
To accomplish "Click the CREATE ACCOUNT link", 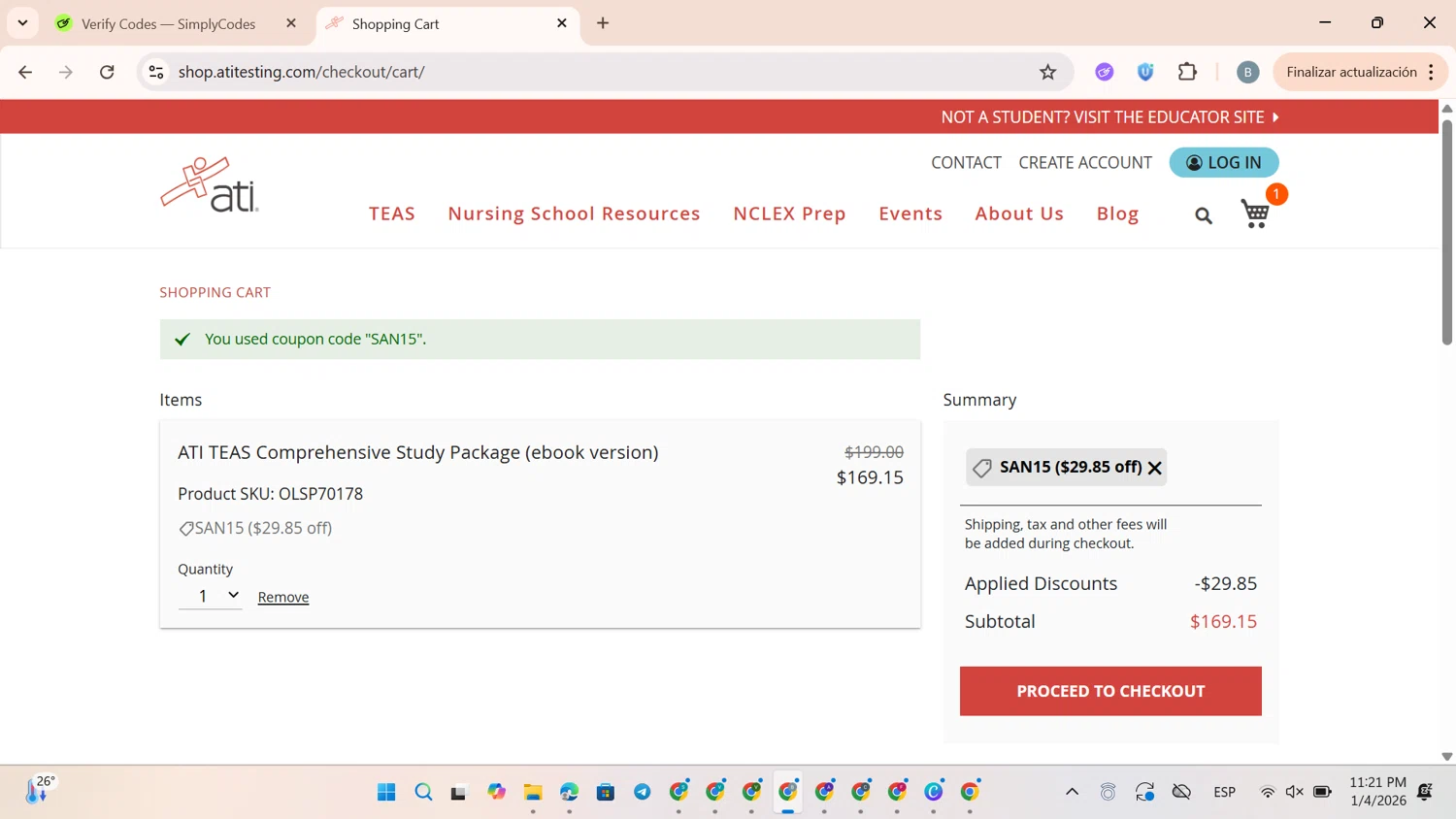I will [1085, 162].
